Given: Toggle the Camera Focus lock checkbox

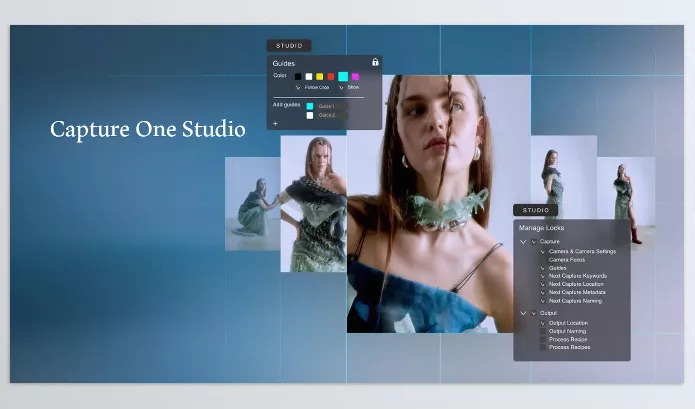Looking at the screenshot, I should [x=543, y=260].
